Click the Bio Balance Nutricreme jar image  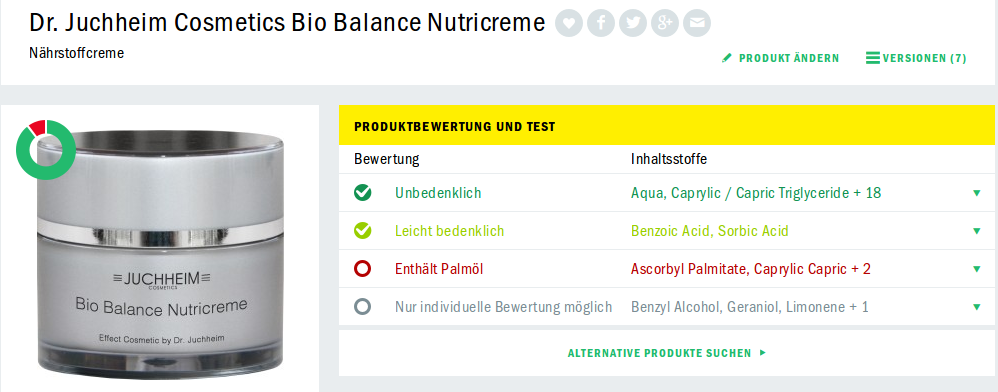coord(160,253)
